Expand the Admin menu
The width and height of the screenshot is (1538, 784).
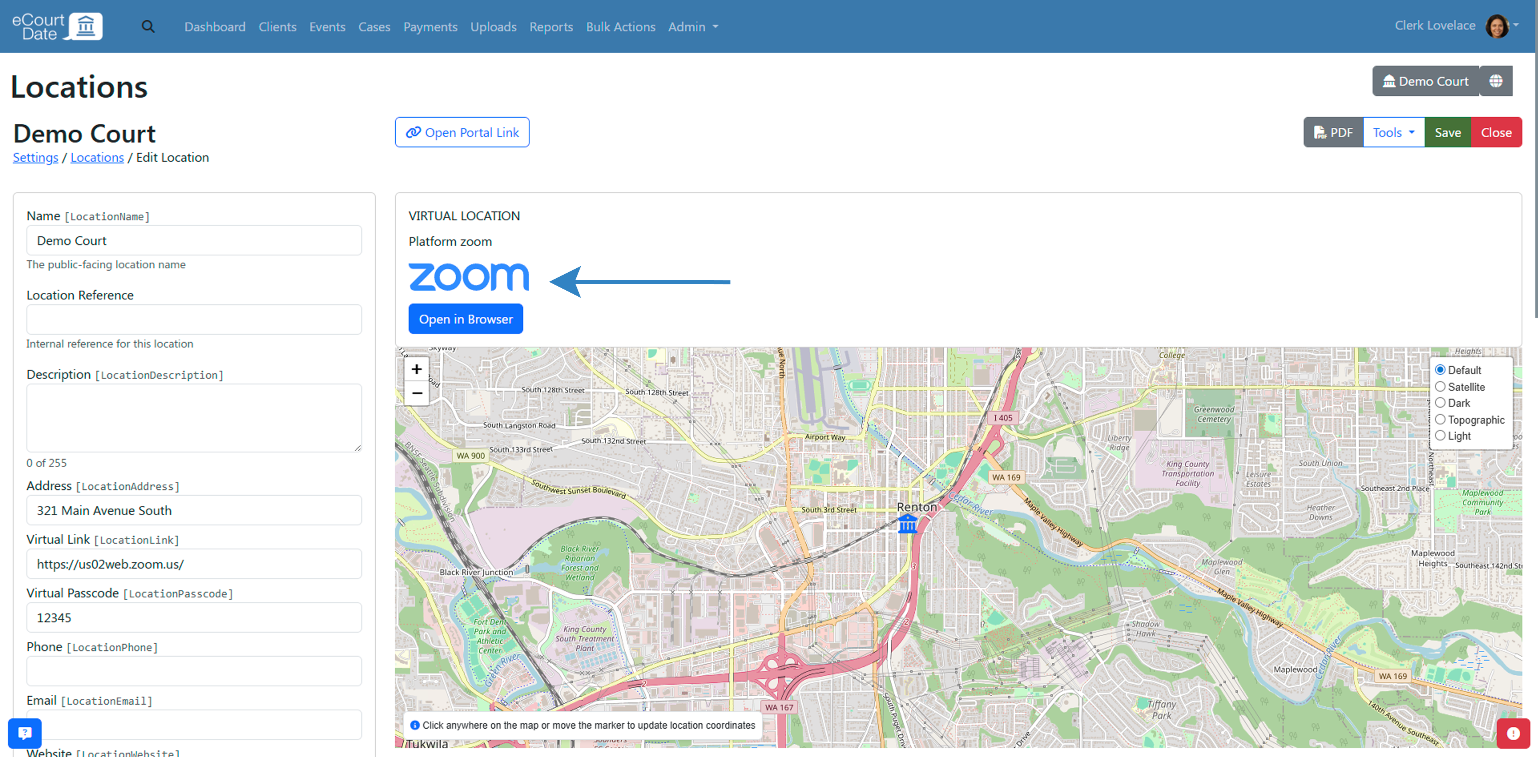[693, 27]
